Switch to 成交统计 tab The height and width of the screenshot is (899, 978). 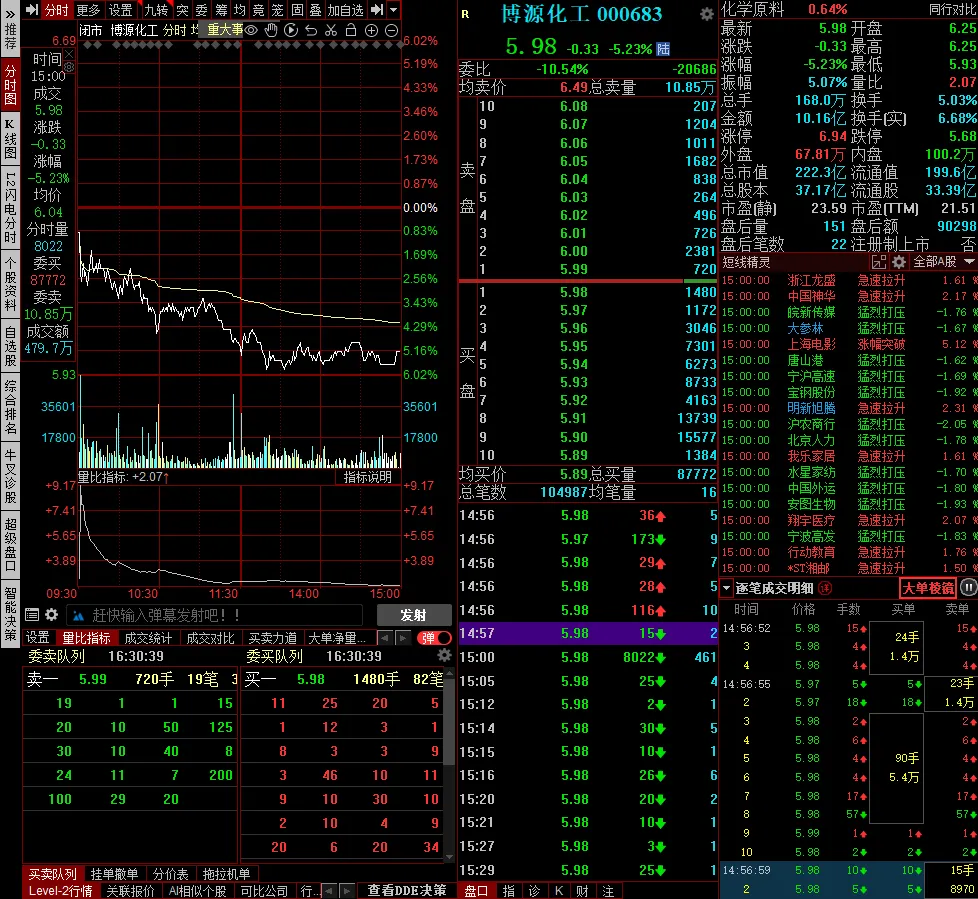pyautogui.click(x=148, y=638)
